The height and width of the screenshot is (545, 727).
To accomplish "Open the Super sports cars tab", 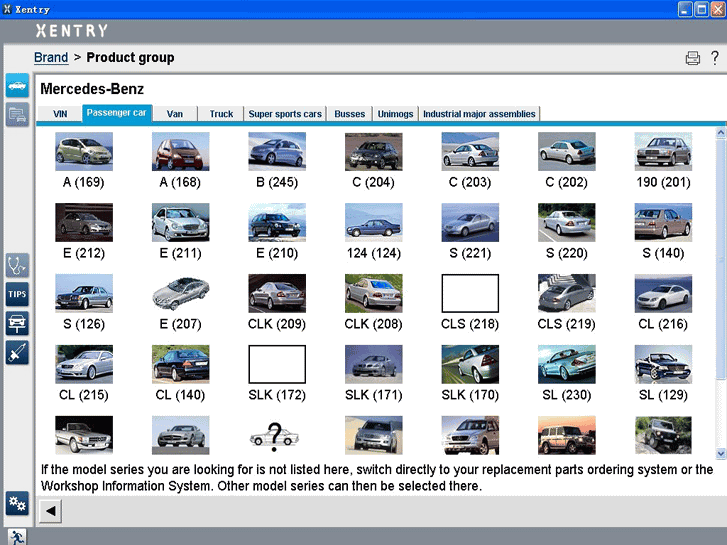I will pyautogui.click(x=285, y=114).
